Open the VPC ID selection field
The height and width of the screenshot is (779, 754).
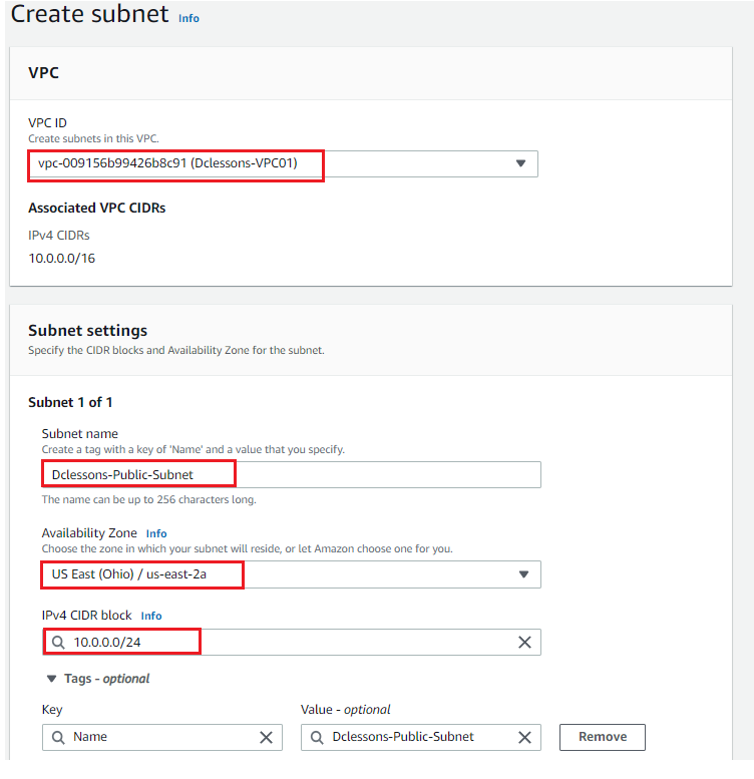[x=283, y=164]
